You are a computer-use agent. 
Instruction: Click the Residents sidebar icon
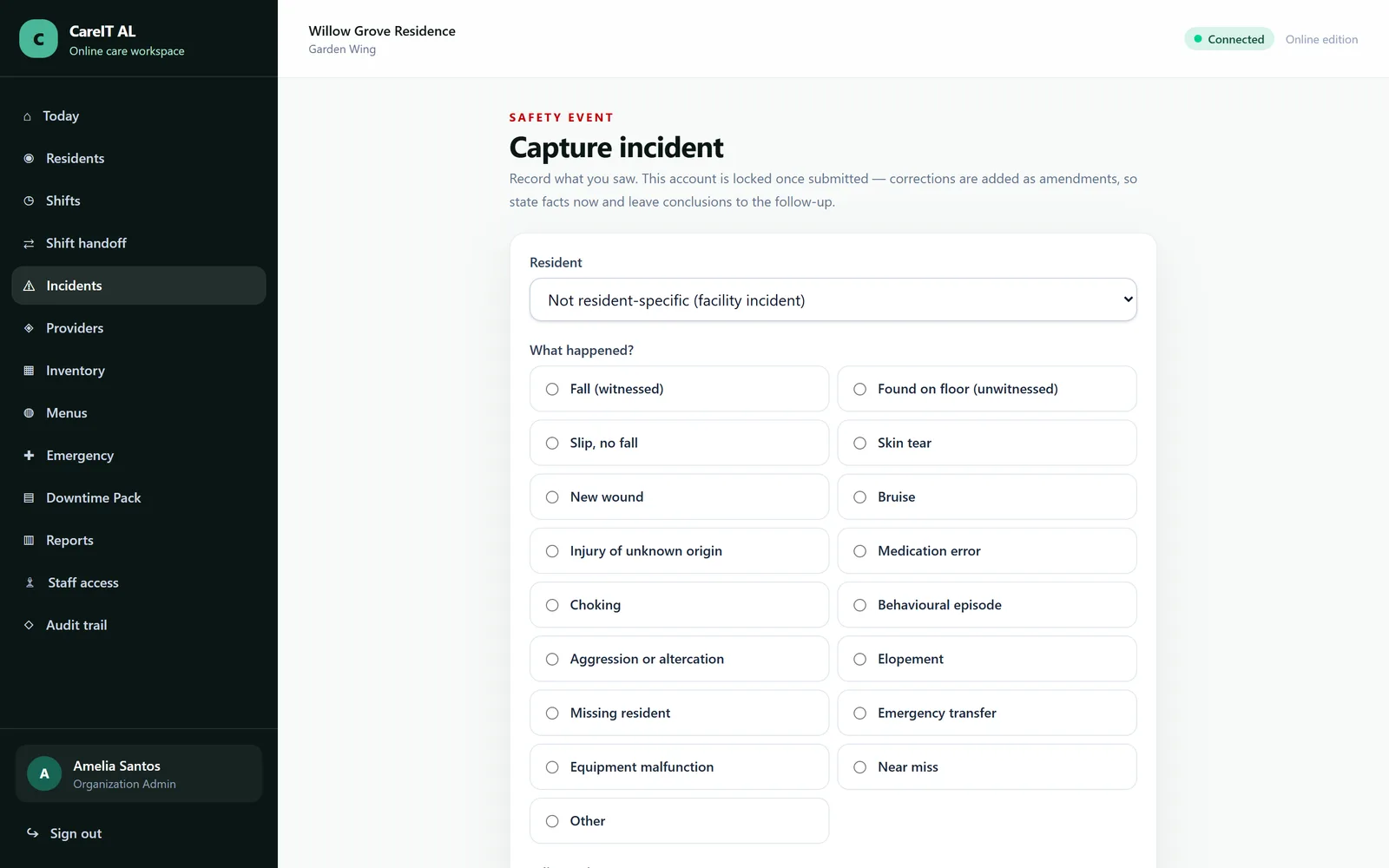pos(29,158)
